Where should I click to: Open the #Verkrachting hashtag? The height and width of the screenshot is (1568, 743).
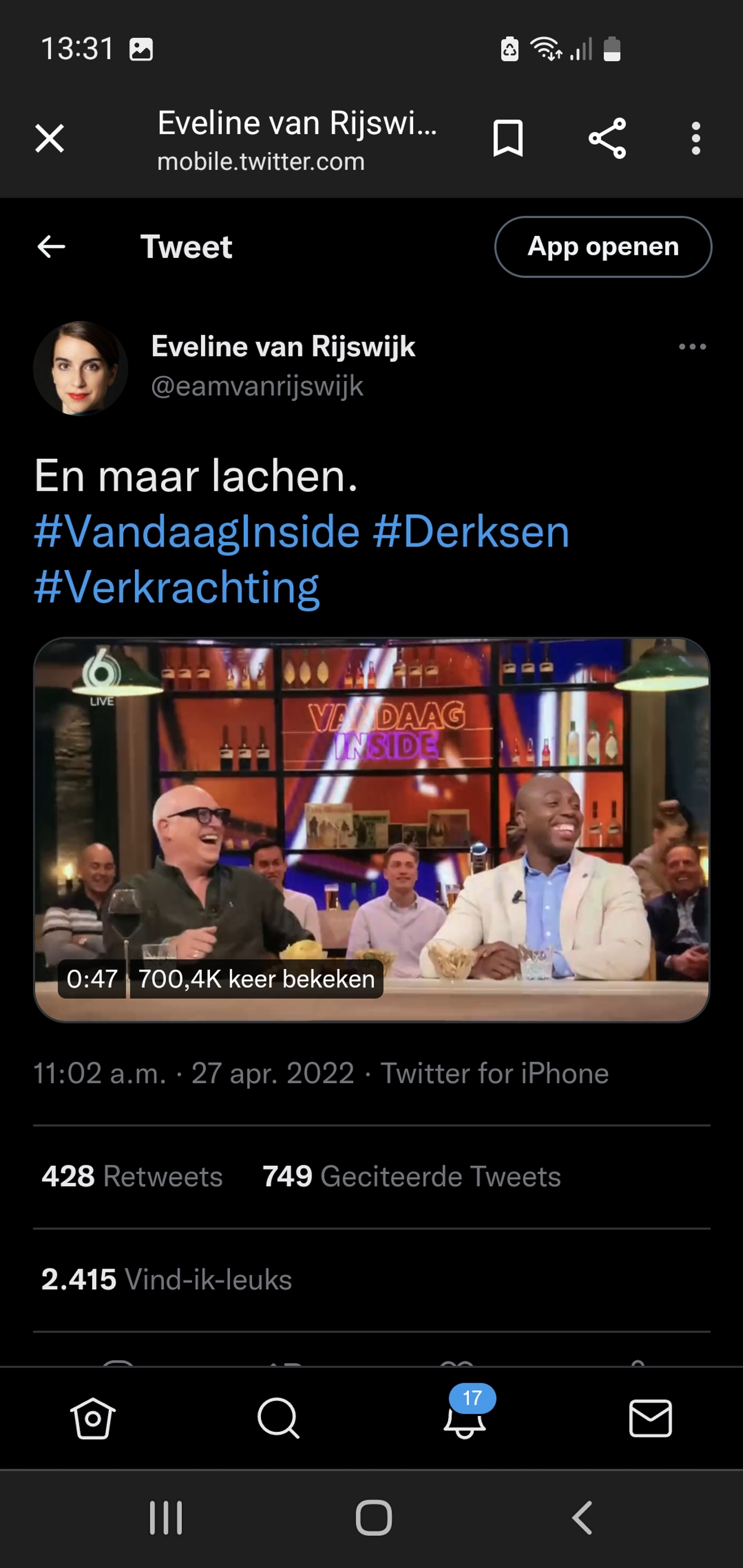tap(177, 588)
